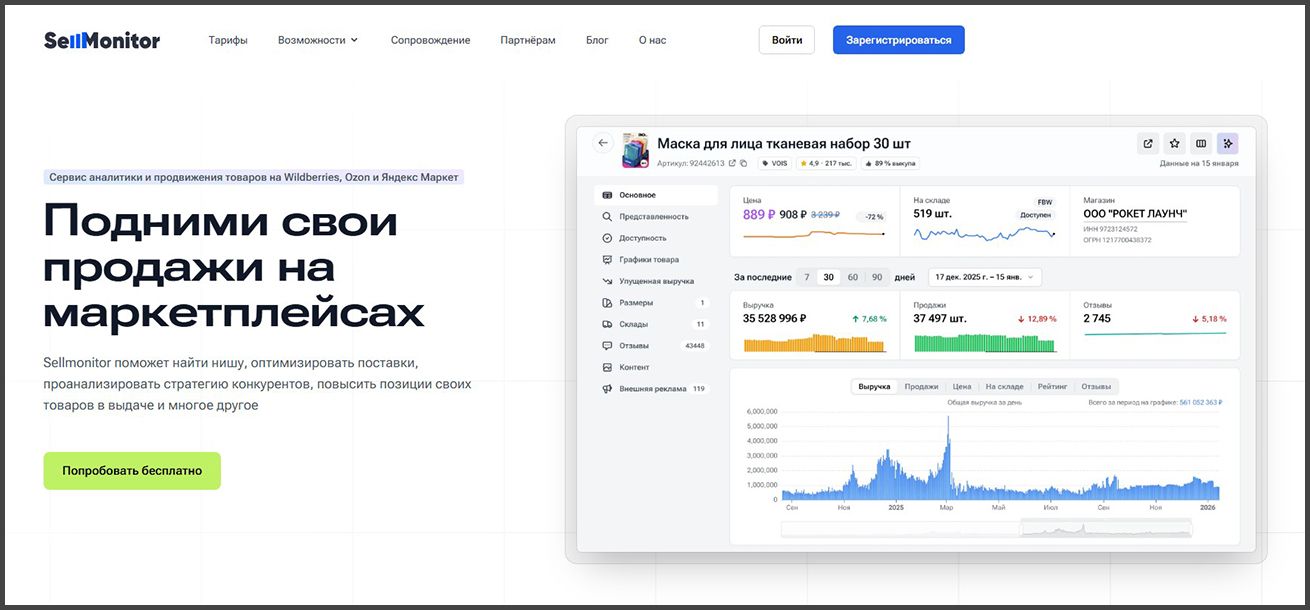Click the 561 052 363 ₽ total link
This screenshot has height=610, width=1310.
[x=1201, y=402]
